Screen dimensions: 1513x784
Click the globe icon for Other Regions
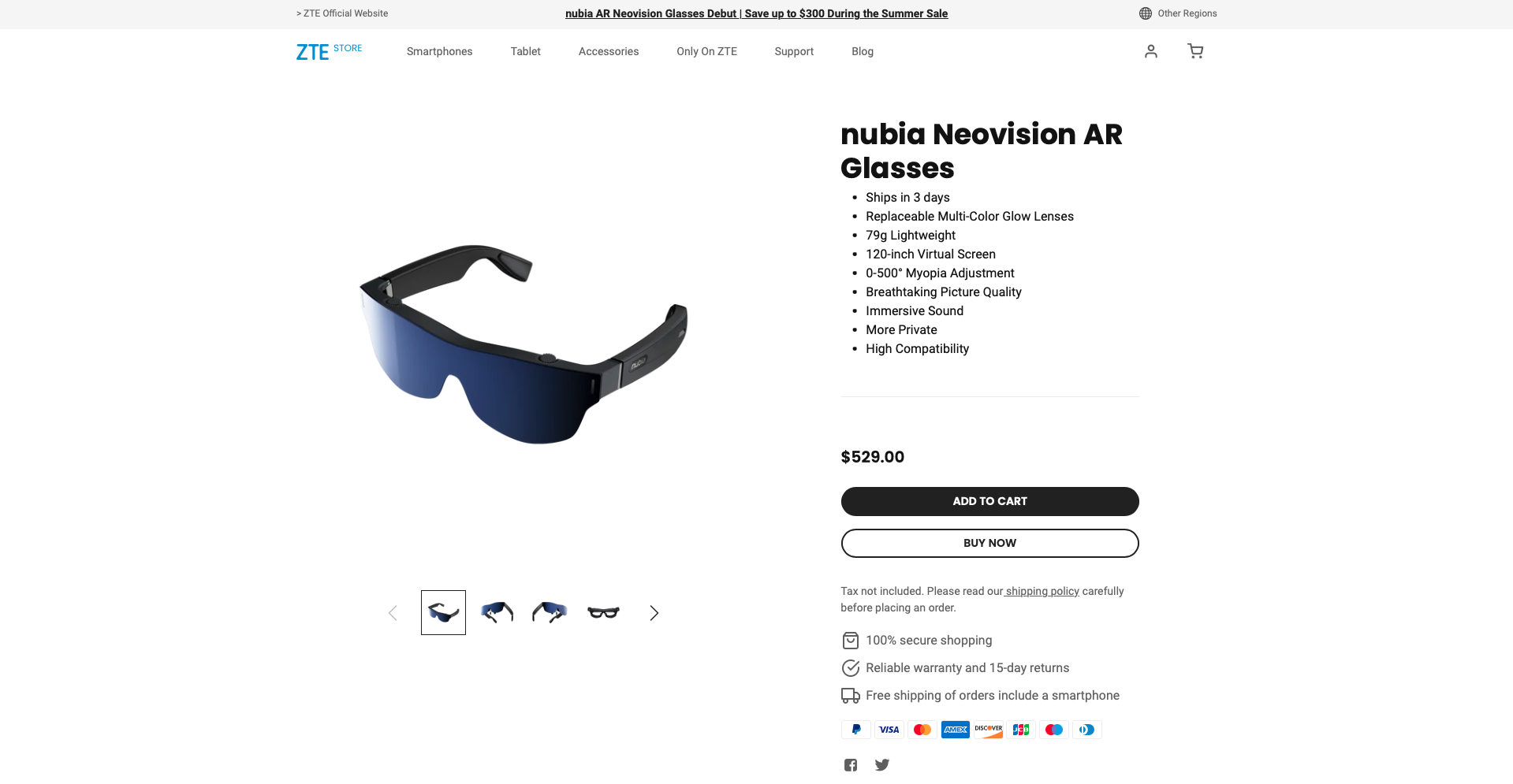[1145, 13]
